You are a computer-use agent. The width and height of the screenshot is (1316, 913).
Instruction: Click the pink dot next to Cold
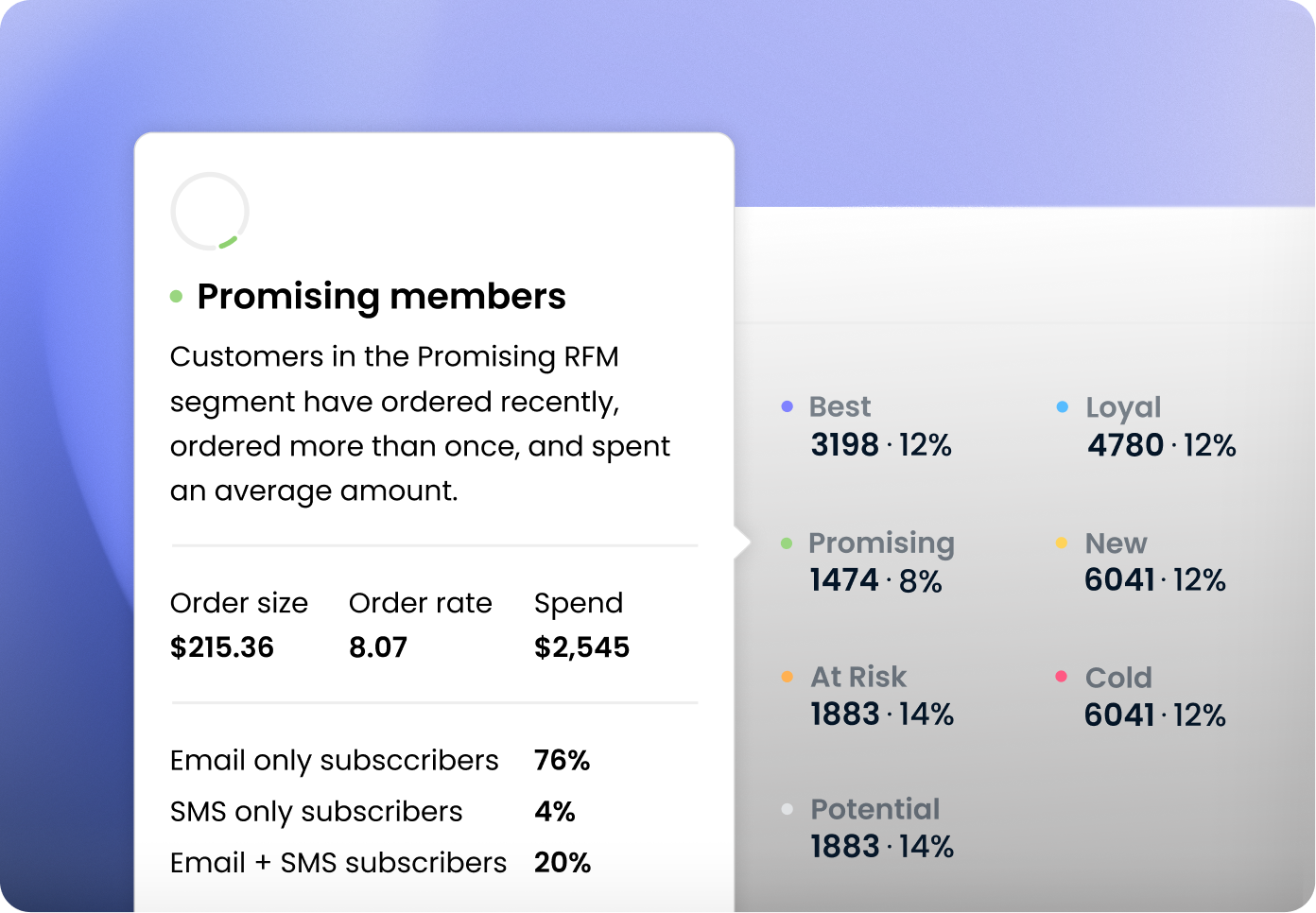[x=1062, y=677]
